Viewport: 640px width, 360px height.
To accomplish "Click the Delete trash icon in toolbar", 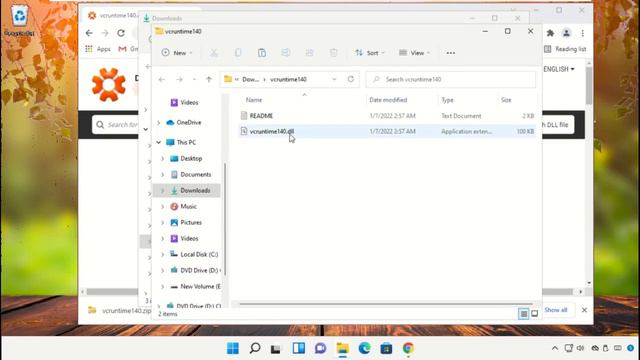I will point(333,53).
